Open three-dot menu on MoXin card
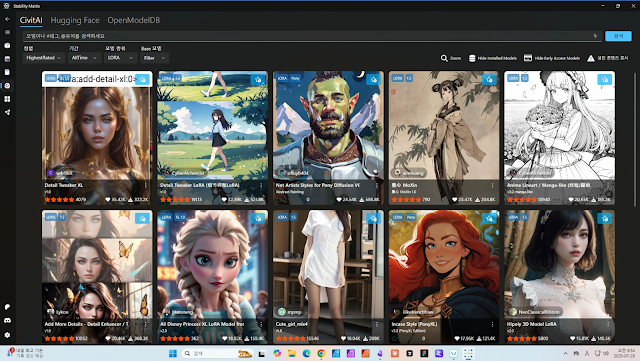This screenshot has height=361, width=640. (x=492, y=185)
